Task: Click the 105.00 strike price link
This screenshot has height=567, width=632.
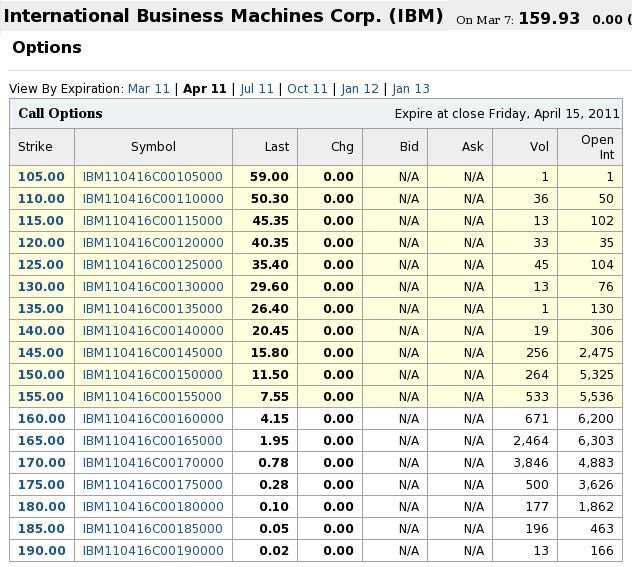Action: (41, 177)
